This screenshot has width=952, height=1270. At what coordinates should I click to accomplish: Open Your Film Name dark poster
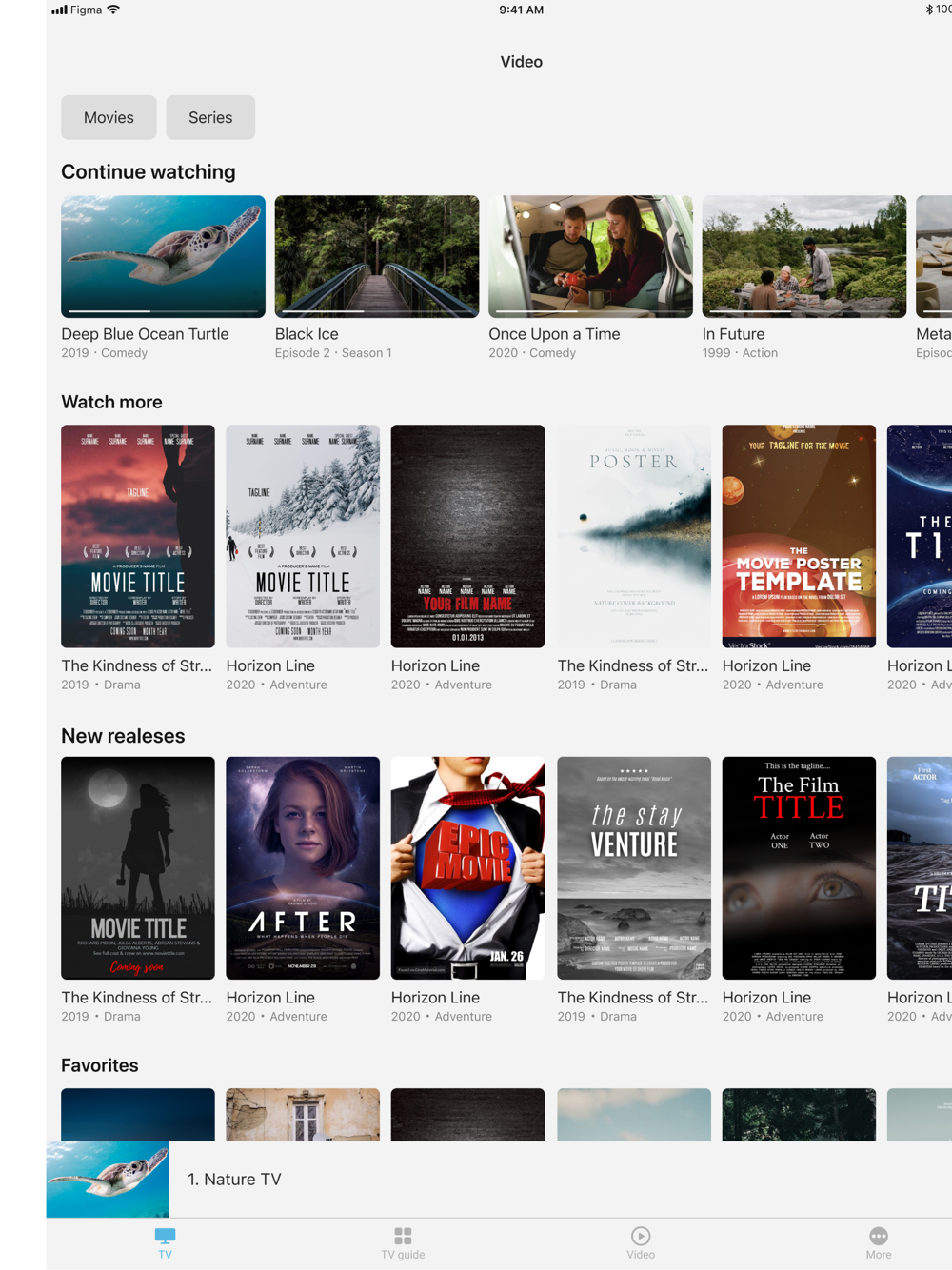(x=467, y=536)
